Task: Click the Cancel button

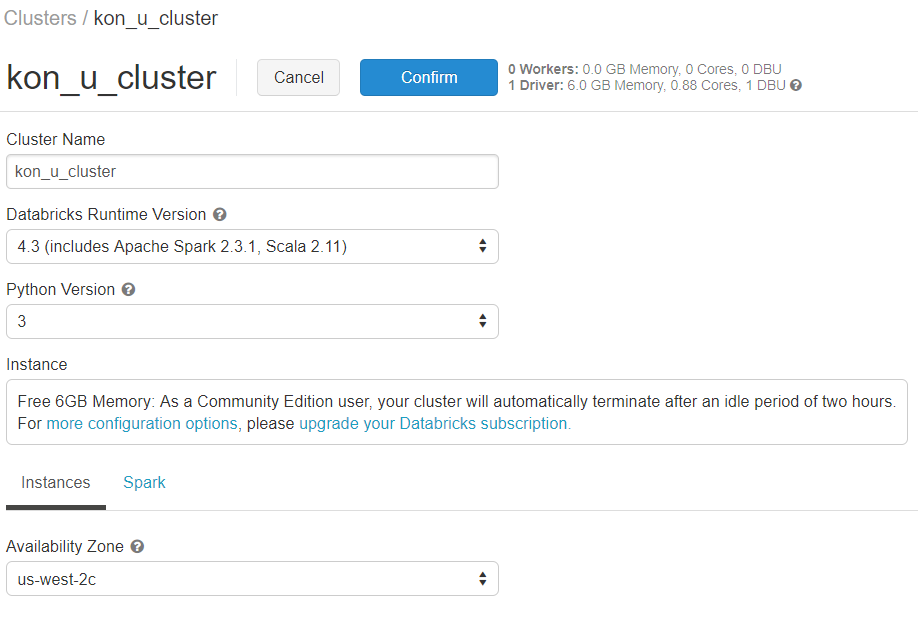Action: 299,77
